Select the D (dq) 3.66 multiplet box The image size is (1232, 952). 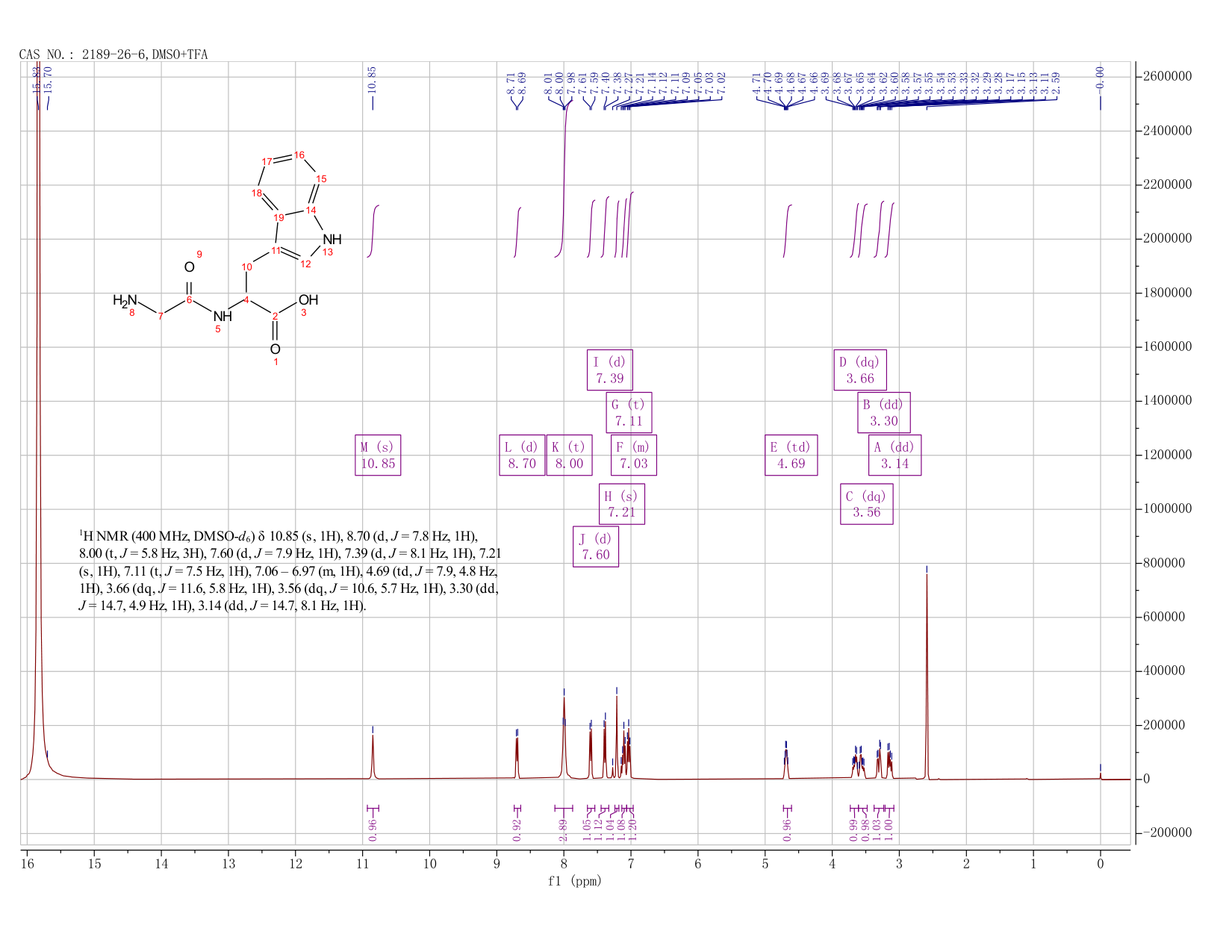860,370
